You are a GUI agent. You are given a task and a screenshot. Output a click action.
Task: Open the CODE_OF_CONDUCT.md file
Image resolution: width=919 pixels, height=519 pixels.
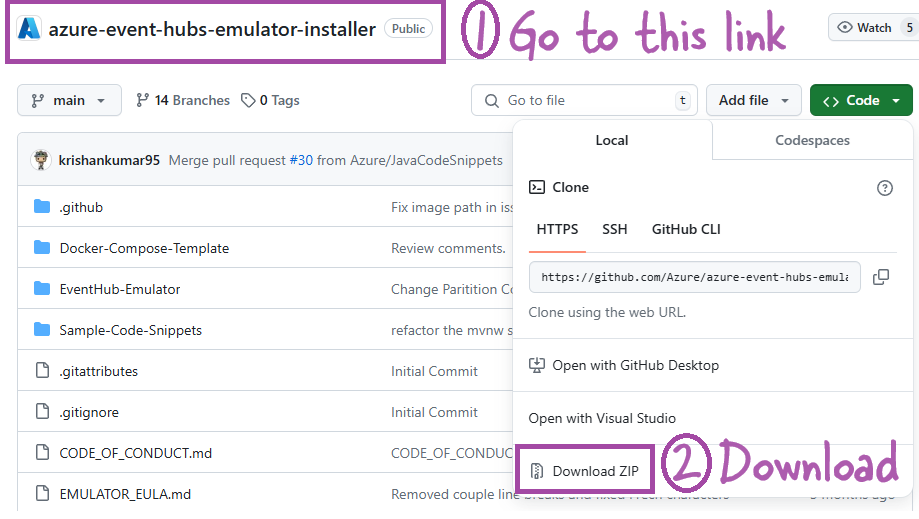pyautogui.click(x=135, y=453)
